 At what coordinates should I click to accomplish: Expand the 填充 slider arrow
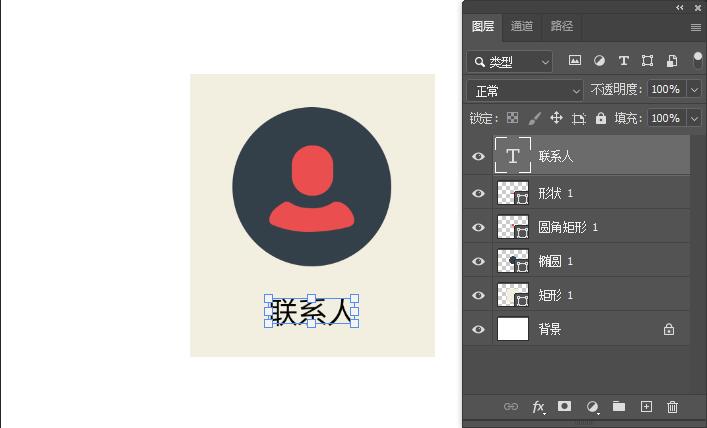(694, 119)
